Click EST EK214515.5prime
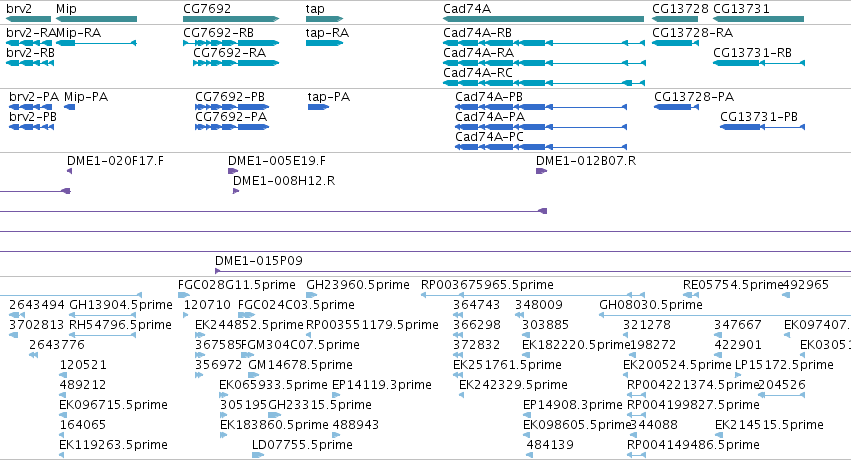This screenshot has height=460, width=851. 719,436
